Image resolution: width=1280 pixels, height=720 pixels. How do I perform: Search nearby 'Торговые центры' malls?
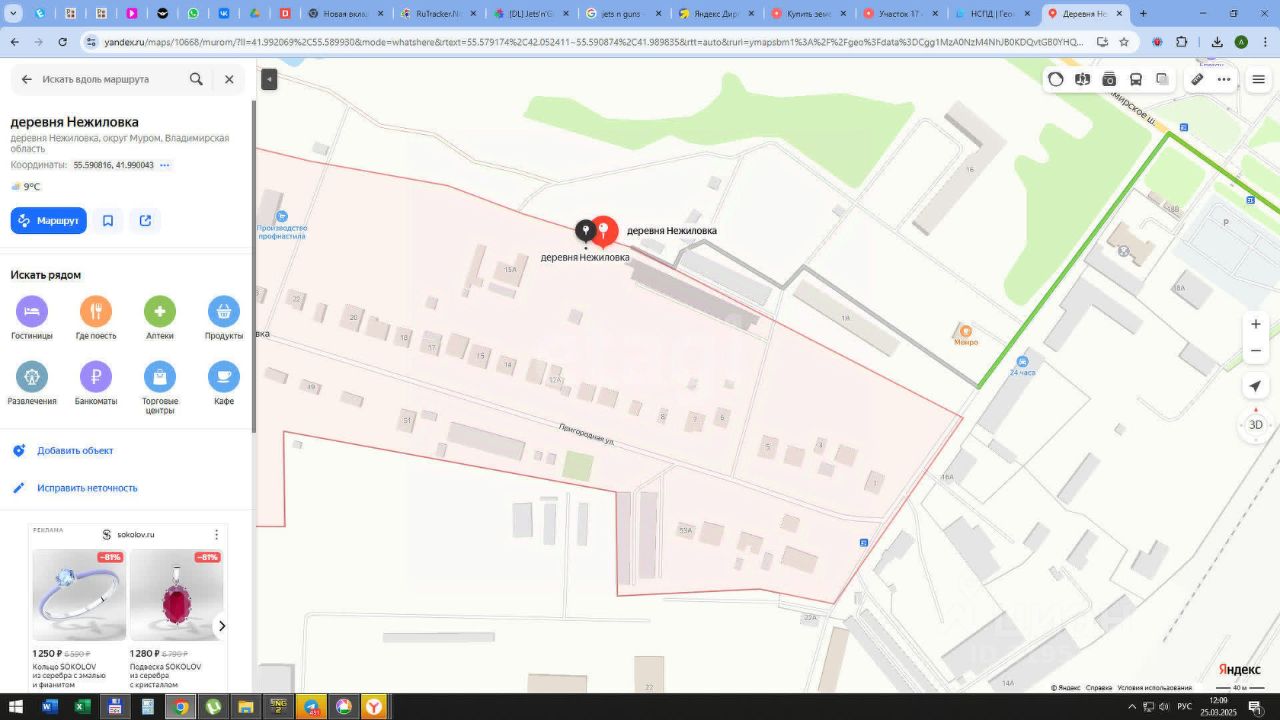pyautogui.click(x=160, y=388)
